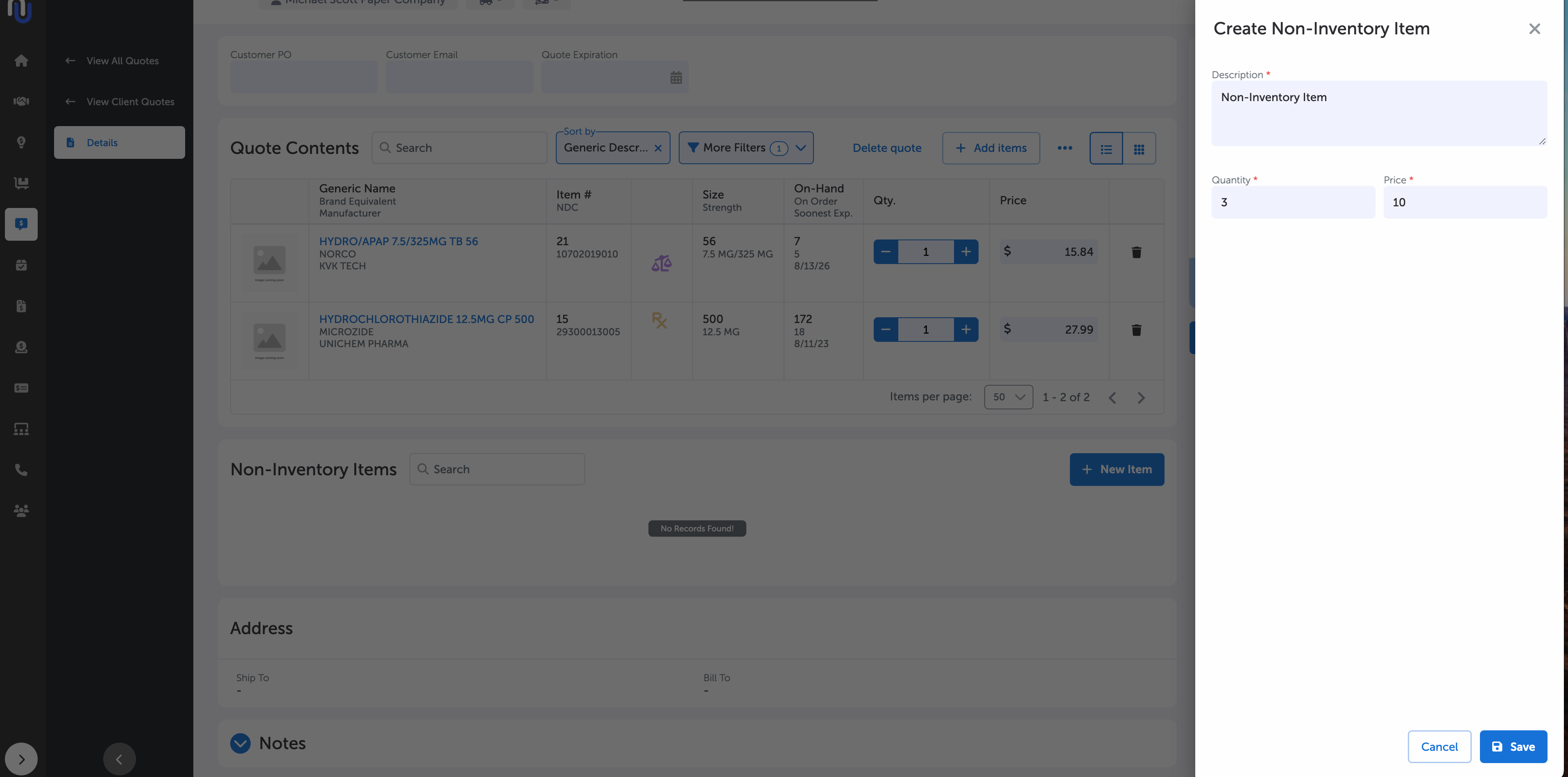This screenshot has height=777, width=1568.
Task: Open the box-with-checkmark sidebar icon
Action: point(21,265)
